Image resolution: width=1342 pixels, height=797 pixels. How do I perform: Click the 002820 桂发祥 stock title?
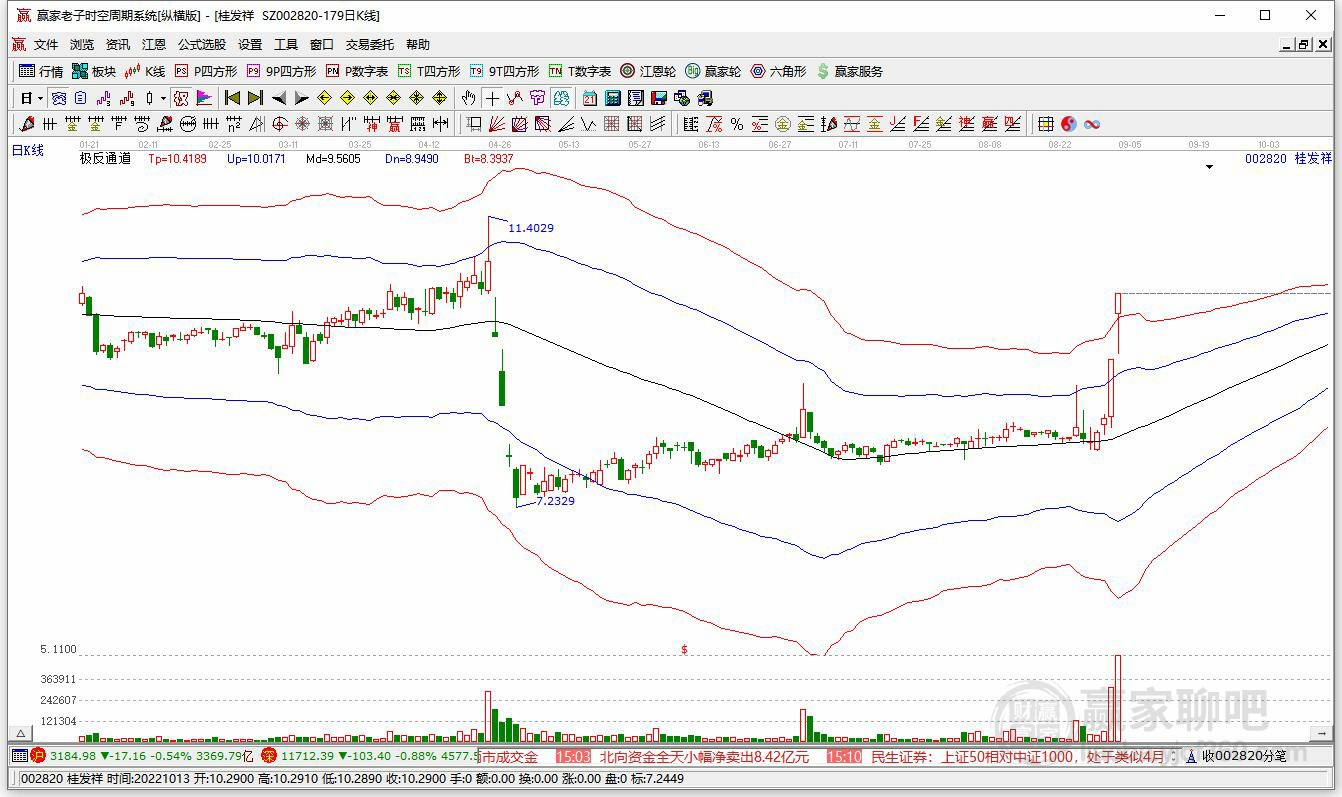(x=1289, y=158)
